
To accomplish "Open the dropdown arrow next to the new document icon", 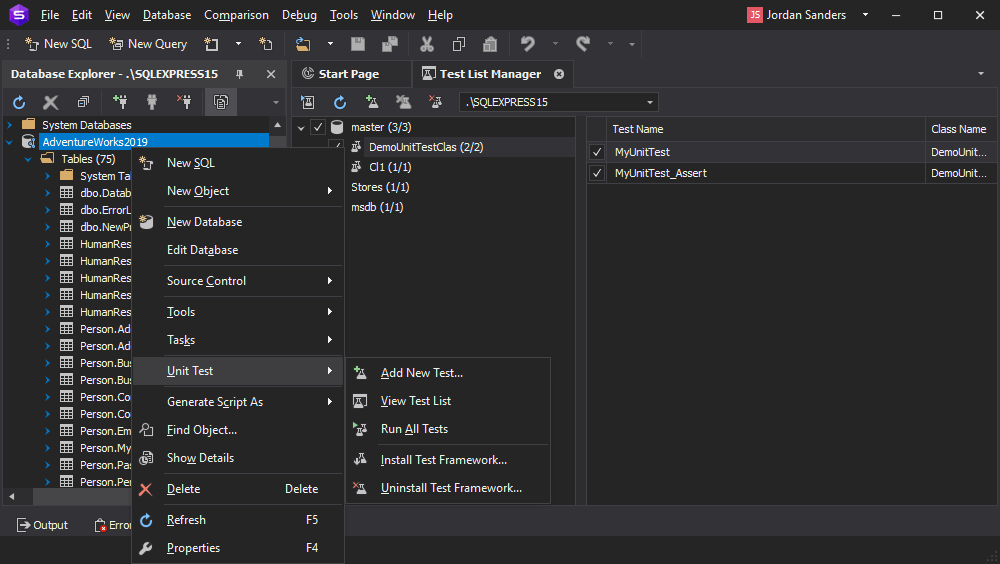I will [239, 44].
